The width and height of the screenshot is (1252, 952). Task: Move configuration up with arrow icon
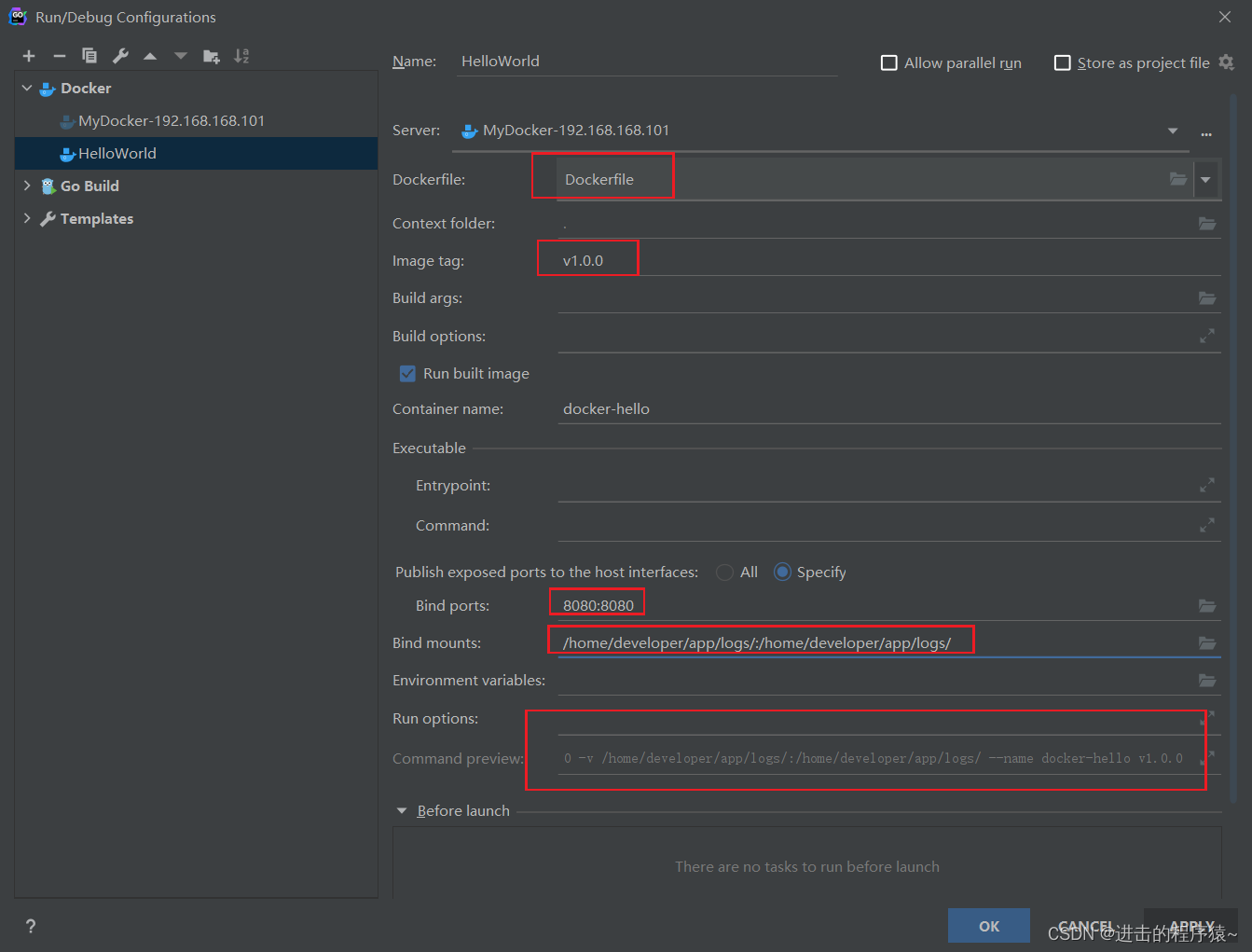[150, 56]
